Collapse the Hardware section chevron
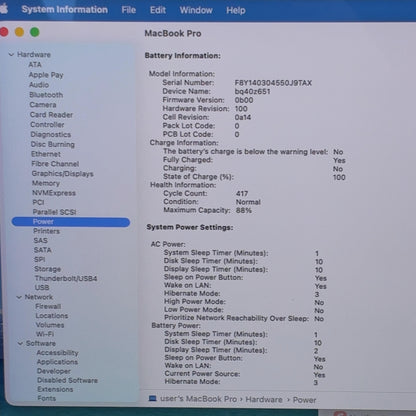Viewport: 416px width, 416px height. 11,54
